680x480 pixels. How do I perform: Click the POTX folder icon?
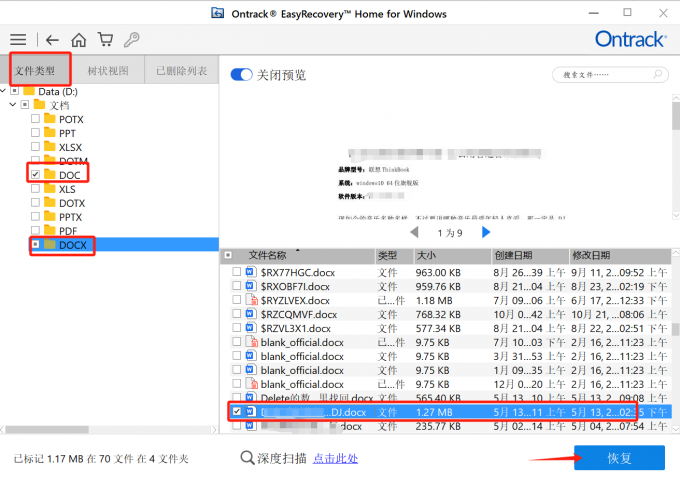click(x=50, y=118)
